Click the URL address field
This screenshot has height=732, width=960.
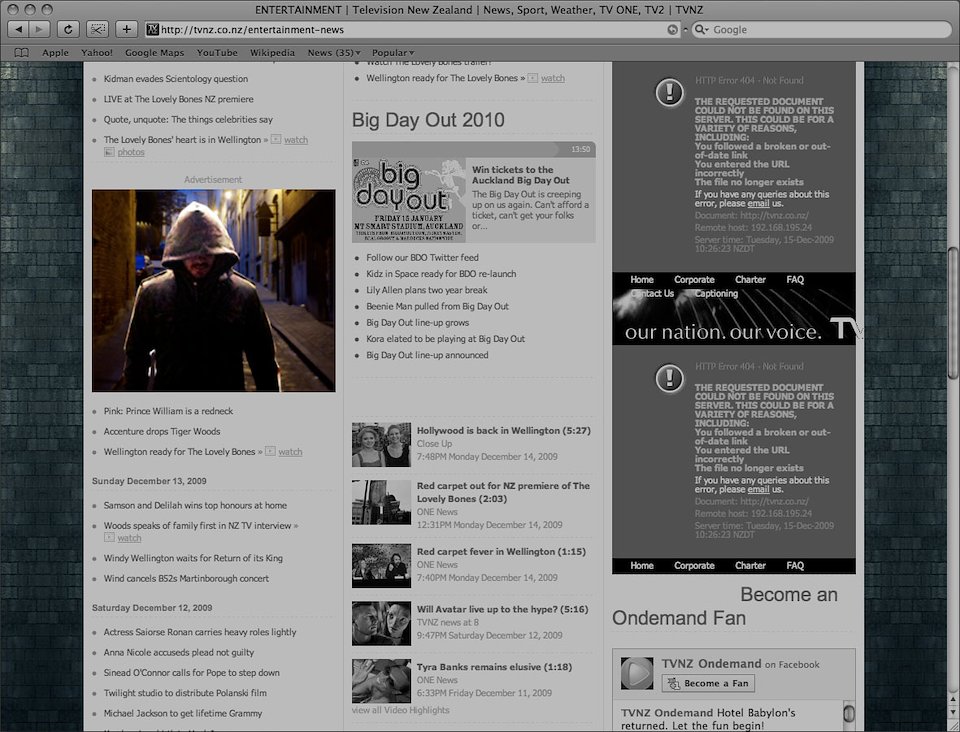[412, 29]
